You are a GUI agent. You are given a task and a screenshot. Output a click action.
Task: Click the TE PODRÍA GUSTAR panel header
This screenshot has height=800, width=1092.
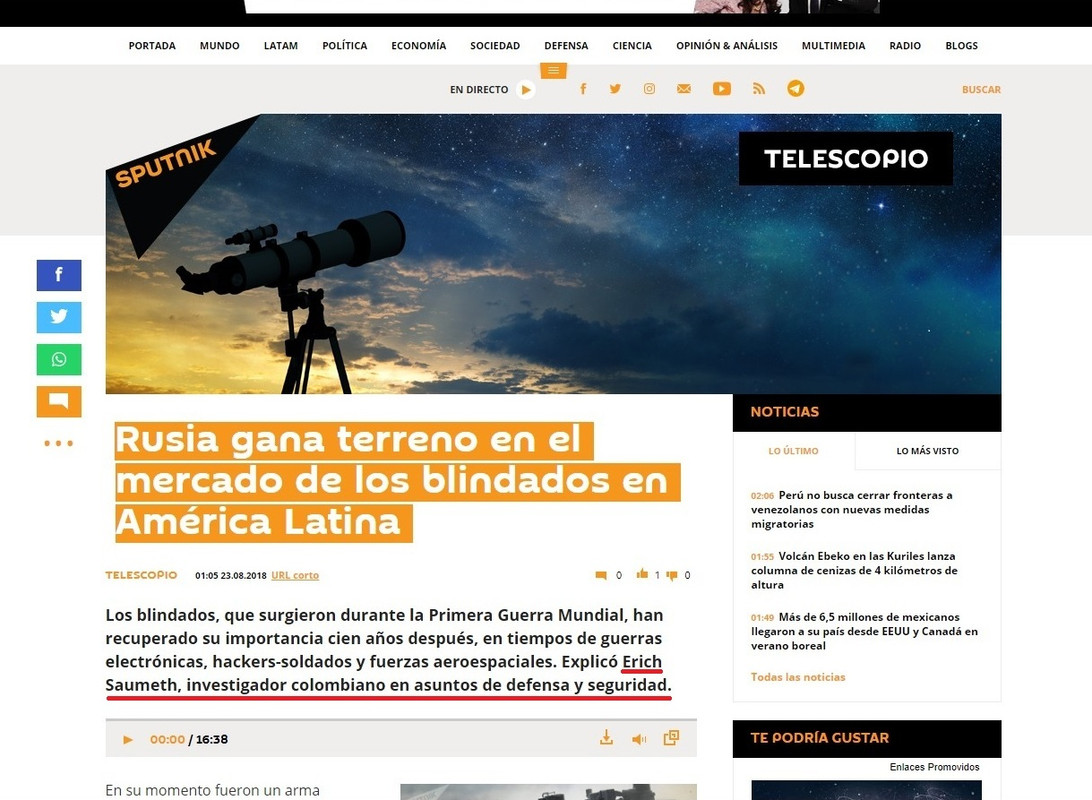[x=867, y=738]
